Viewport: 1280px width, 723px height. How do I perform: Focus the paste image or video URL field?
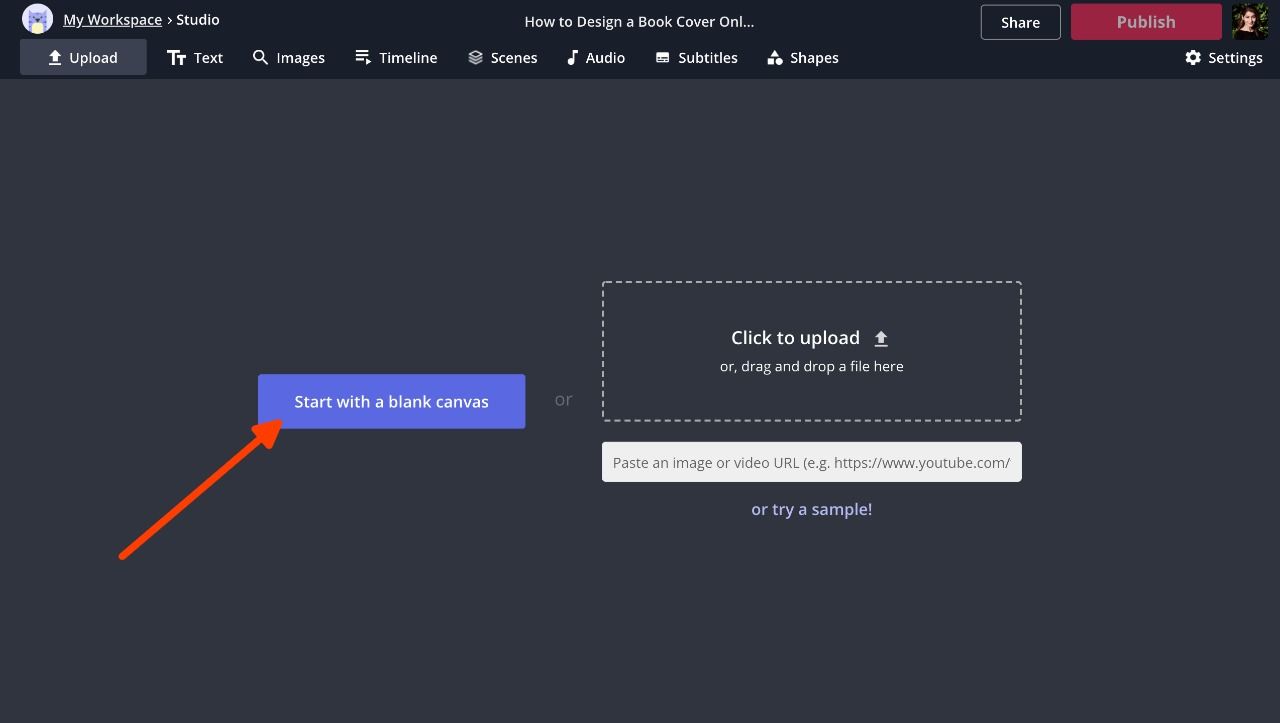click(x=811, y=462)
